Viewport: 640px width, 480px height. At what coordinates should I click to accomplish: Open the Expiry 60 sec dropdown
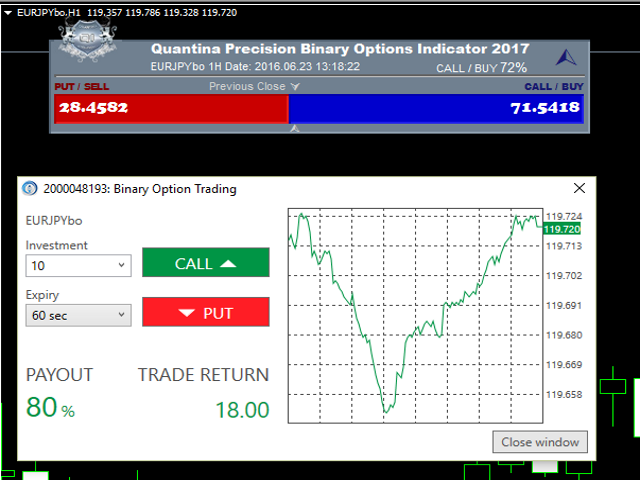[x=78, y=315]
